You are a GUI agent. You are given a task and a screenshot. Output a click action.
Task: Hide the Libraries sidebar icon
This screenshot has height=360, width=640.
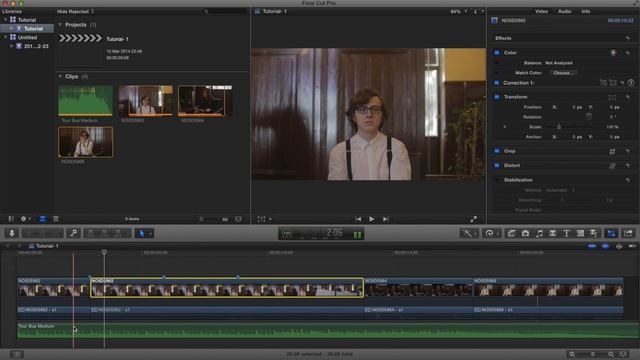[11, 219]
